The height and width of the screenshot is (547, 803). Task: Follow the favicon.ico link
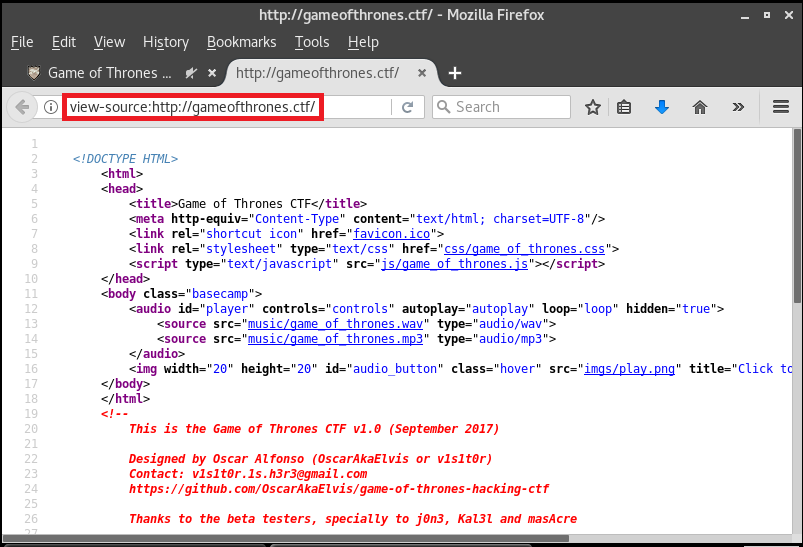pyautogui.click(x=392, y=234)
